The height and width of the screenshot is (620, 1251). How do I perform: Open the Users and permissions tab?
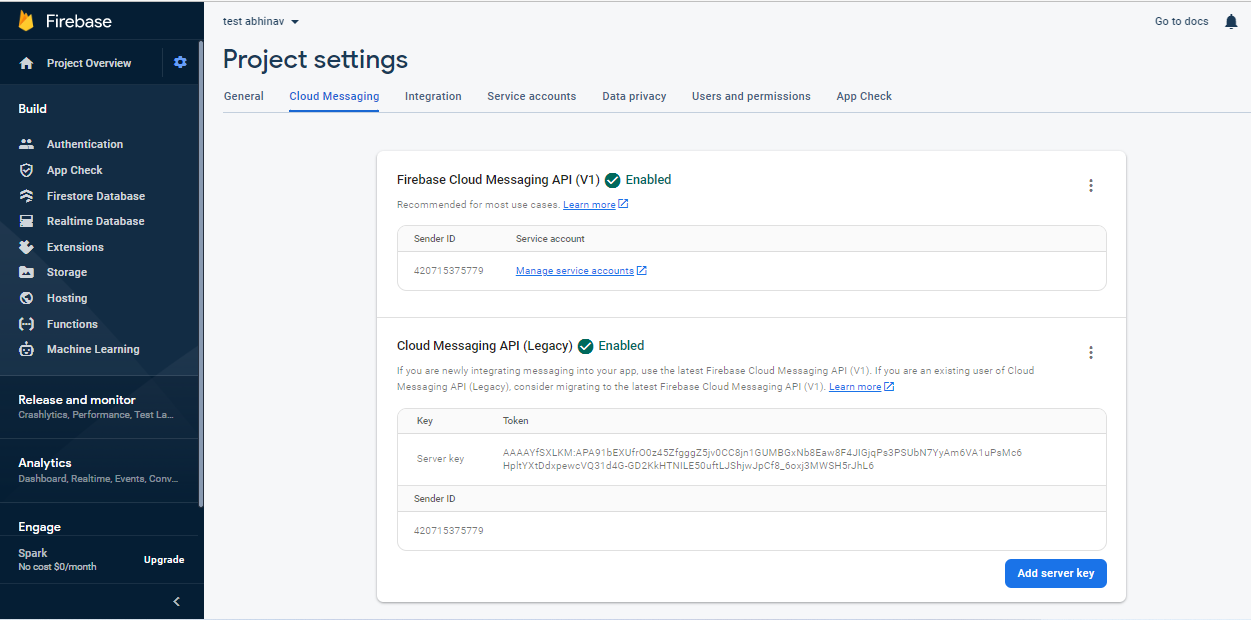point(751,96)
